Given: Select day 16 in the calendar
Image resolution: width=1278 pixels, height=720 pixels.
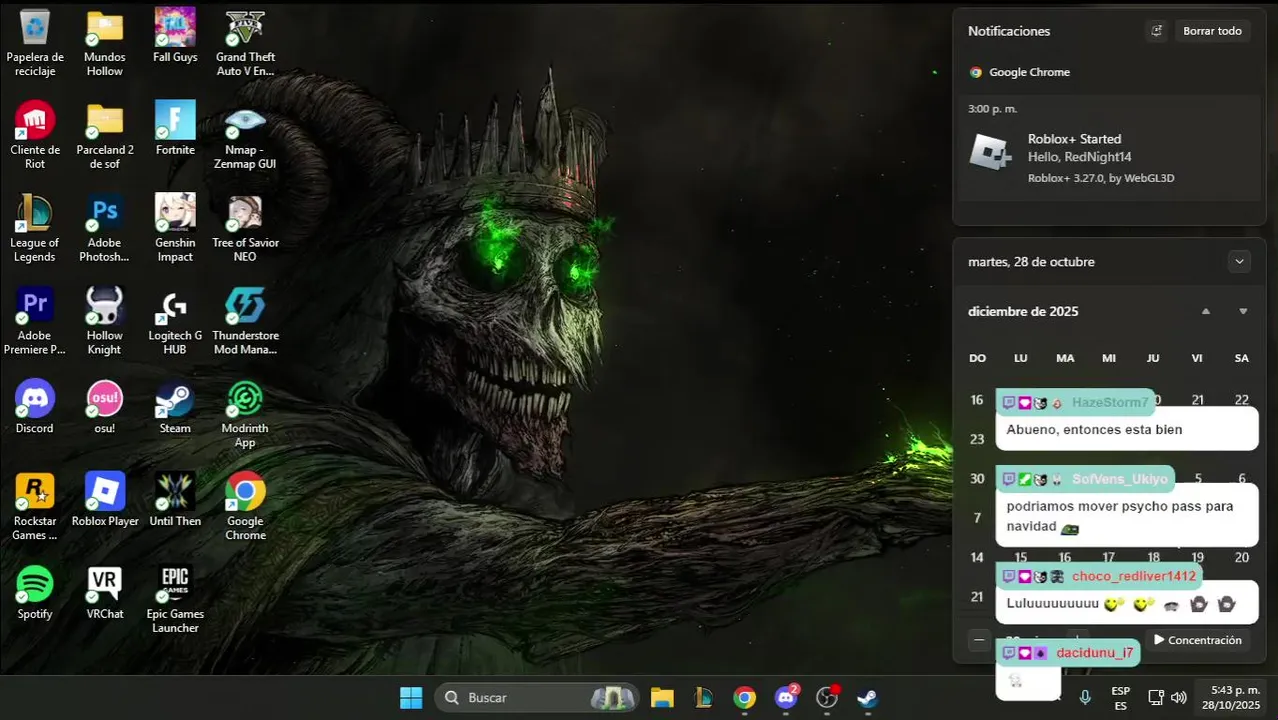Looking at the screenshot, I should [977, 400].
